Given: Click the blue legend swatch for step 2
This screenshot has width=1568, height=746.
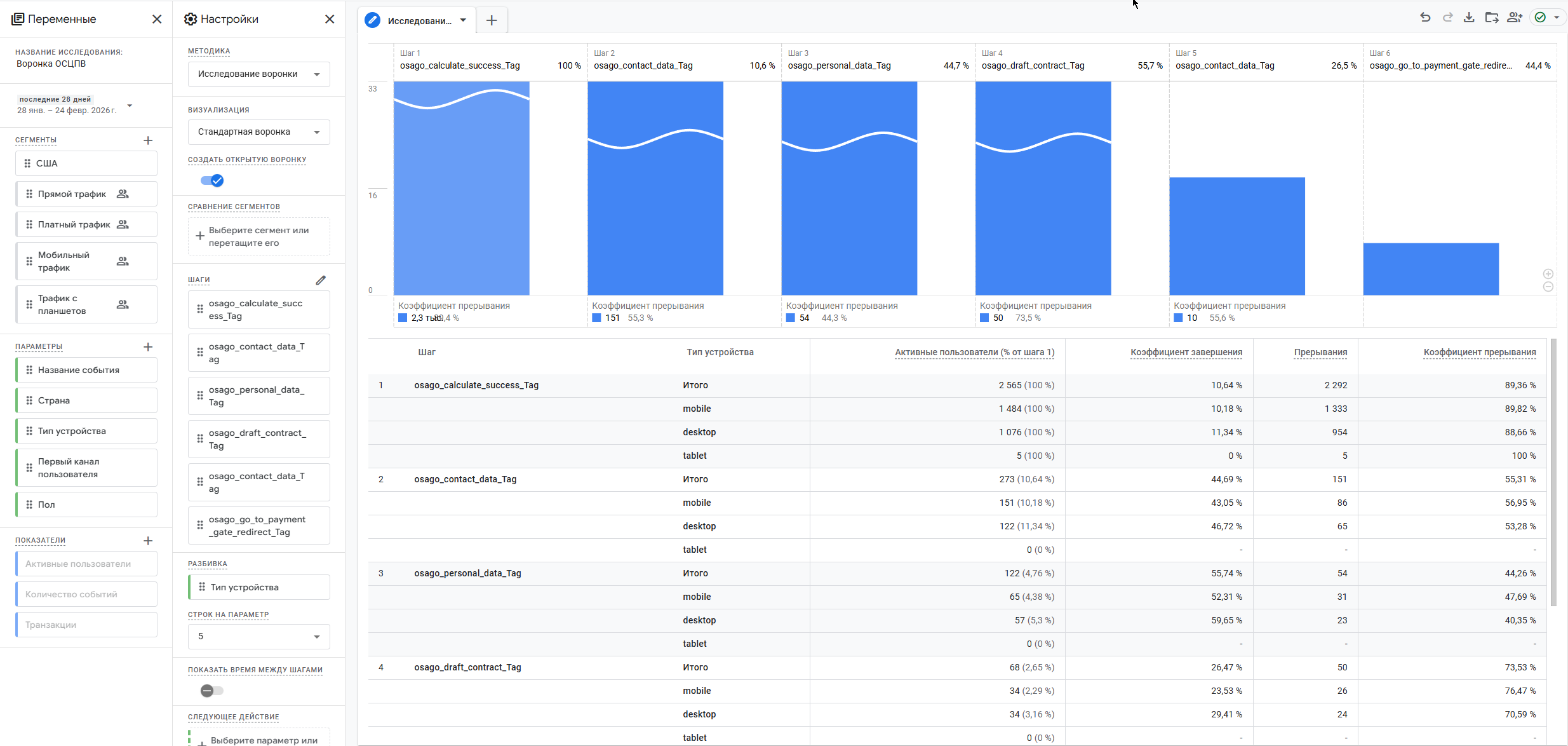Looking at the screenshot, I should [x=596, y=318].
